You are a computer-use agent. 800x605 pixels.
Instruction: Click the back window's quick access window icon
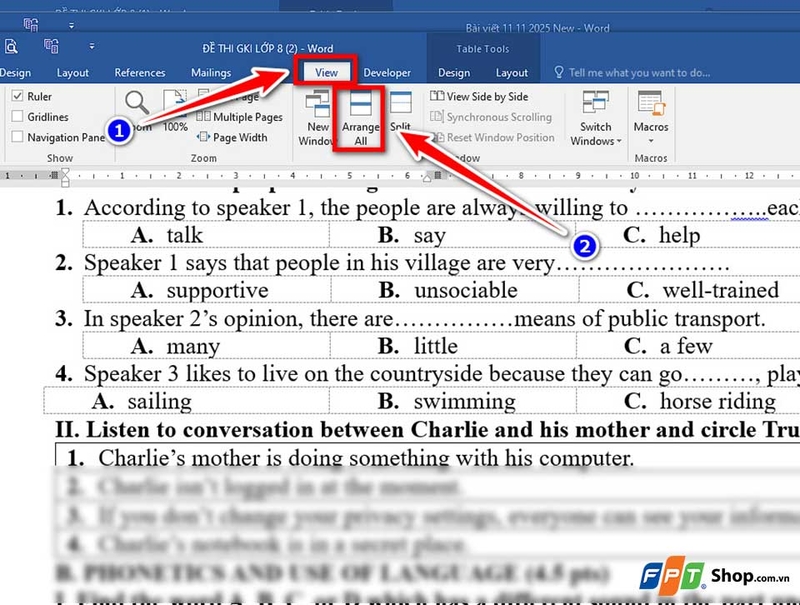coord(31,24)
